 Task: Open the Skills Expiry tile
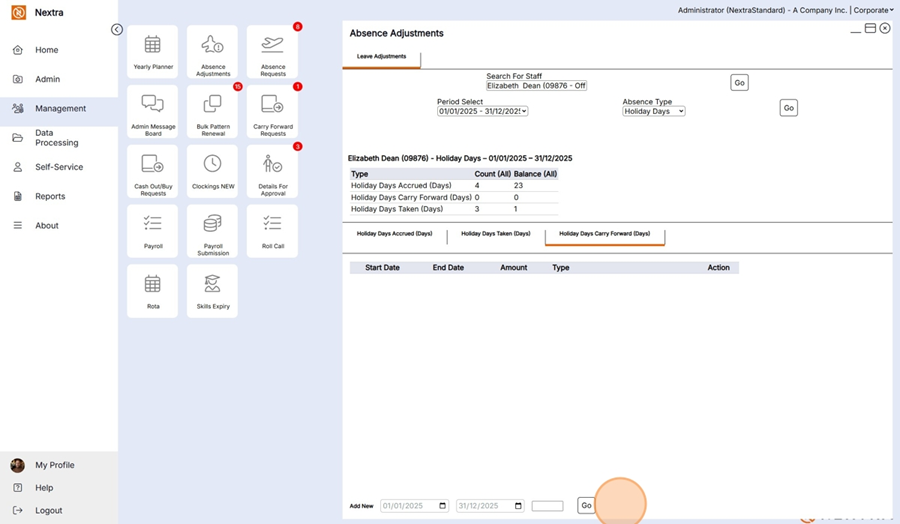[x=212, y=290]
